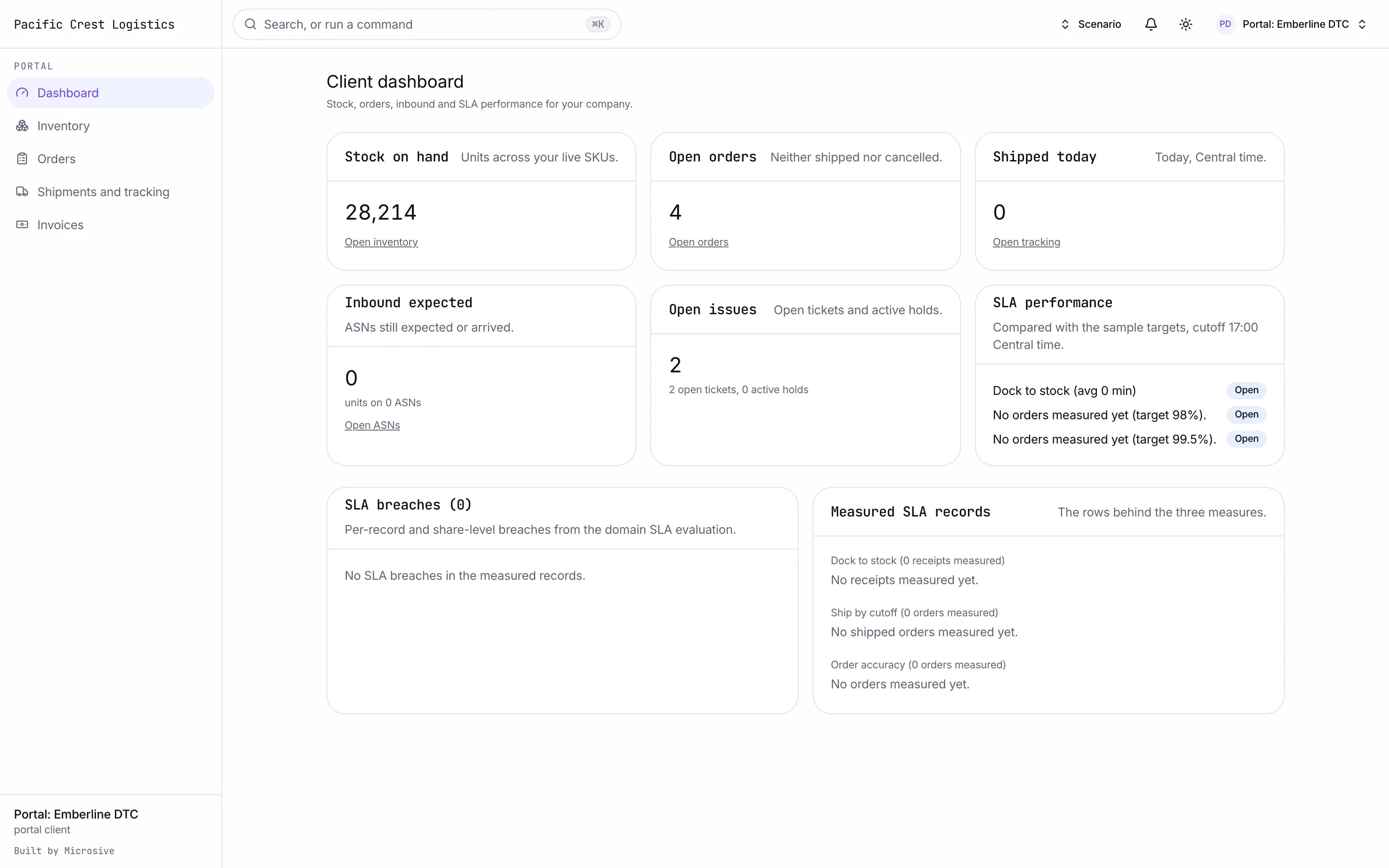1389x868 pixels.
Task: Click the Invoices banknote icon
Action: [22, 224]
